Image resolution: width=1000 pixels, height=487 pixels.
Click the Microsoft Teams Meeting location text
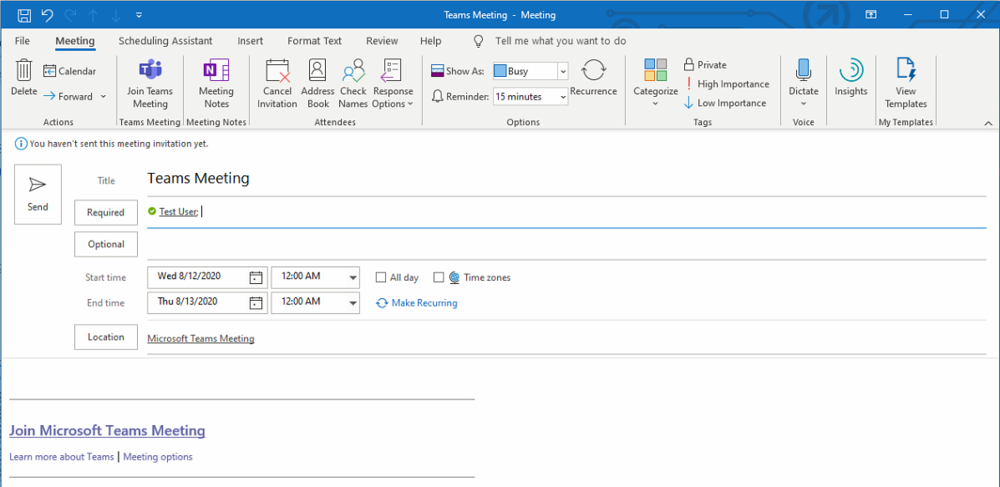pyautogui.click(x=201, y=338)
